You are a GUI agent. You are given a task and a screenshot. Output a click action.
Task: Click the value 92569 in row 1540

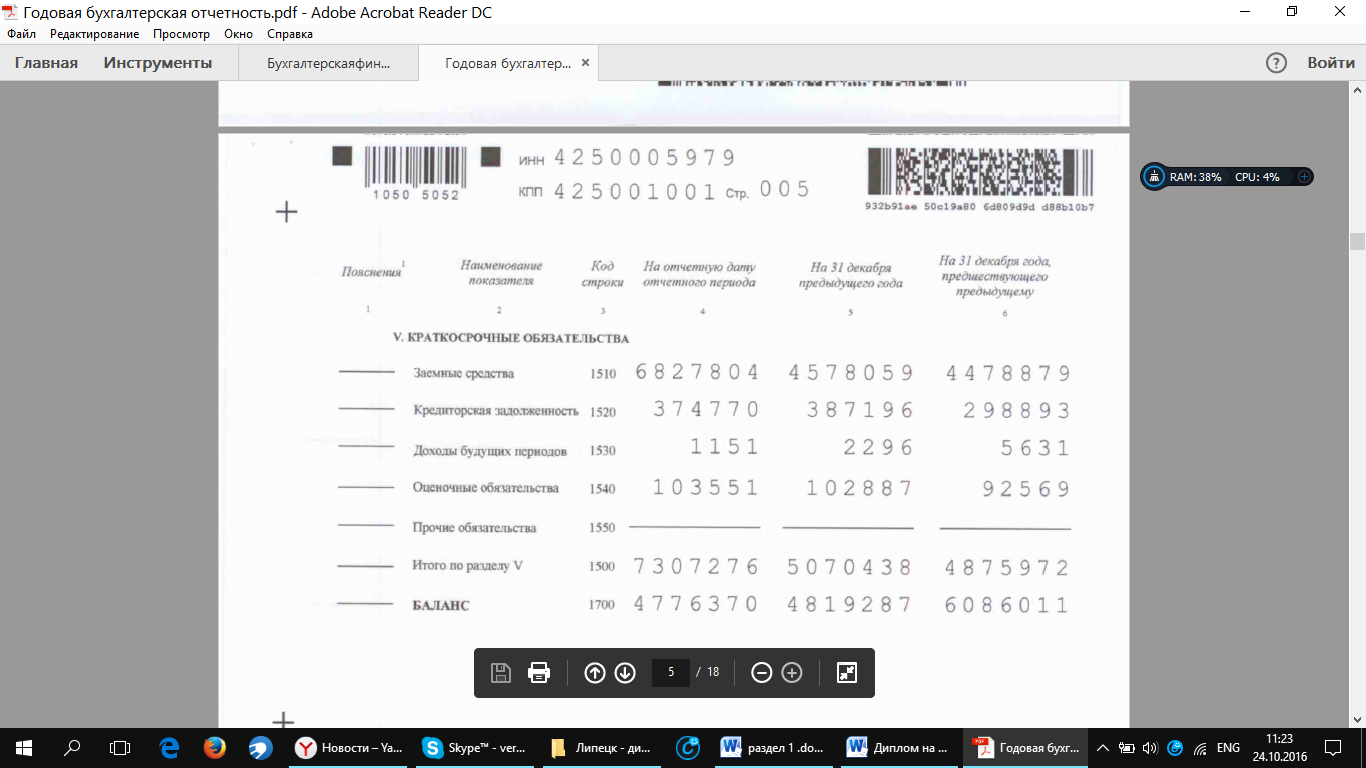click(x=1025, y=489)
